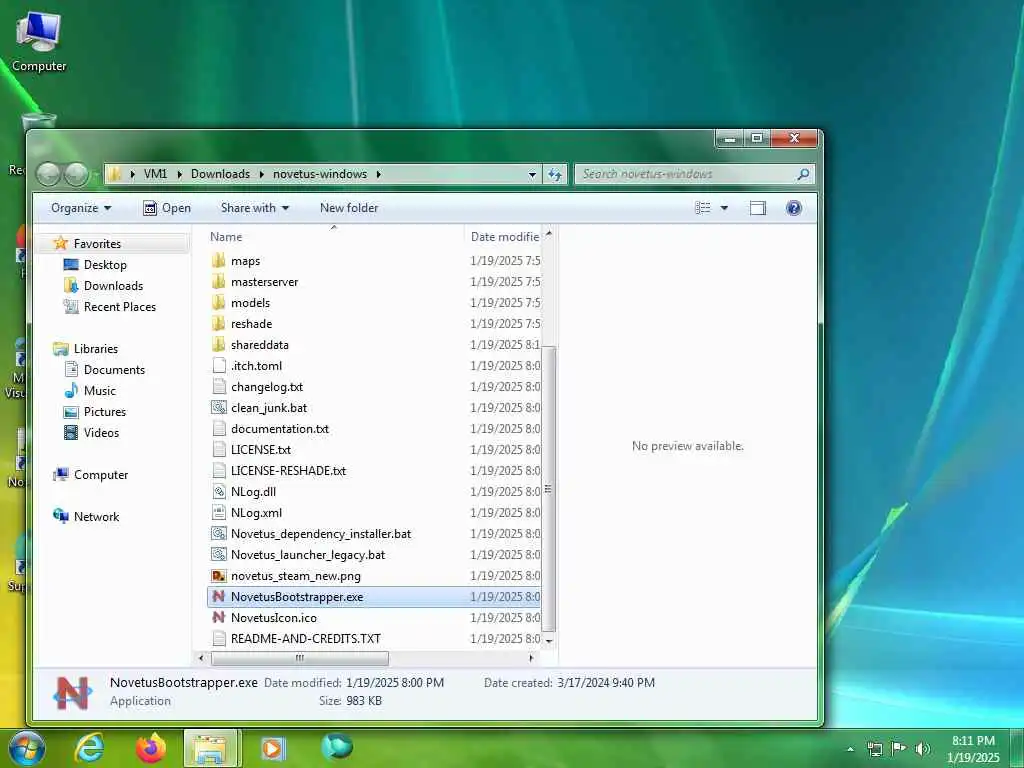Select Favorites in navigation pane
Viewport: 1024px width, 768px height.
[x=97, y=244]
